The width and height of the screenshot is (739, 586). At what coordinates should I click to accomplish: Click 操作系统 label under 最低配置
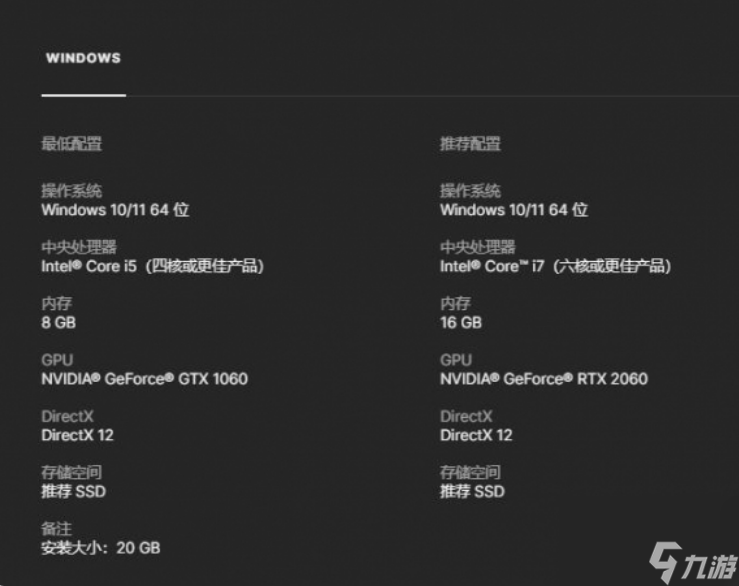click(72, 191)
